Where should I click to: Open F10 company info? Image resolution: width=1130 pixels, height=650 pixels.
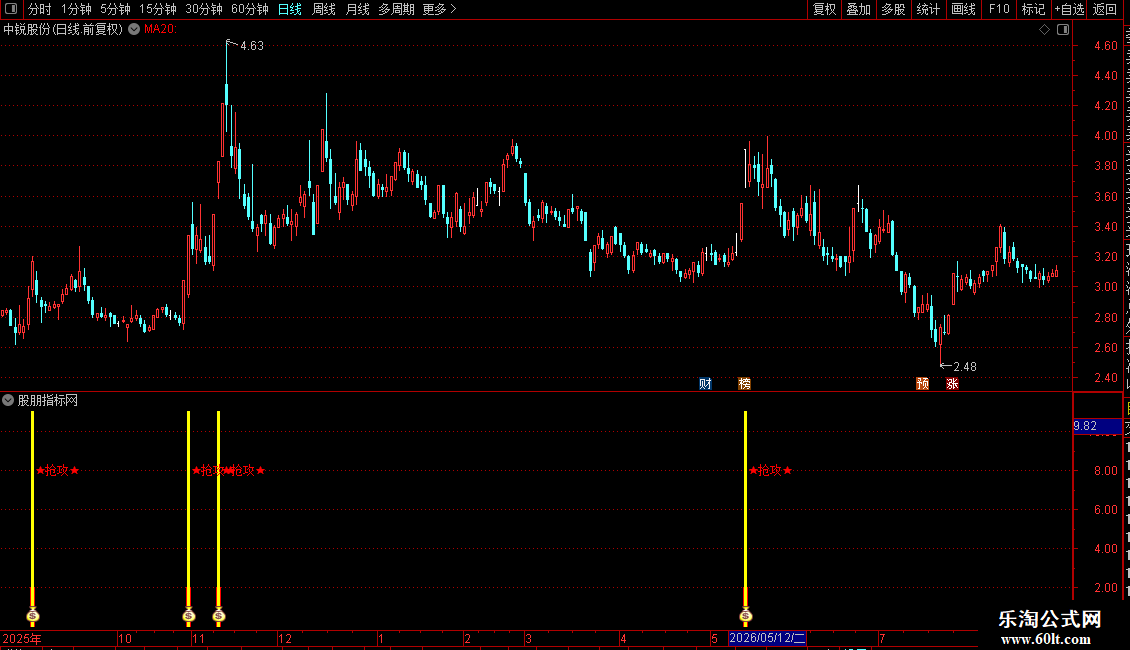(x=999, y=9)
